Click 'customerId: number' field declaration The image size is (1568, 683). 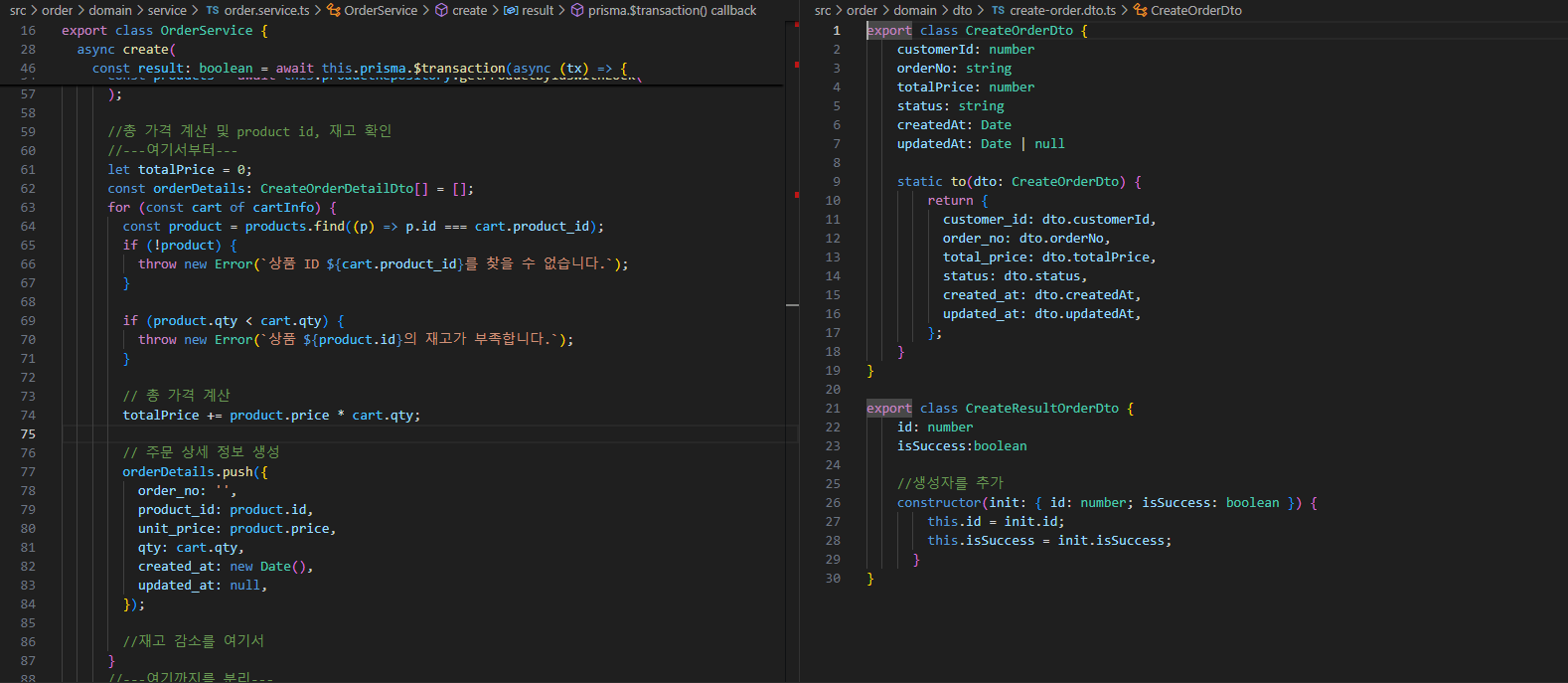click(x=966, y=50)
